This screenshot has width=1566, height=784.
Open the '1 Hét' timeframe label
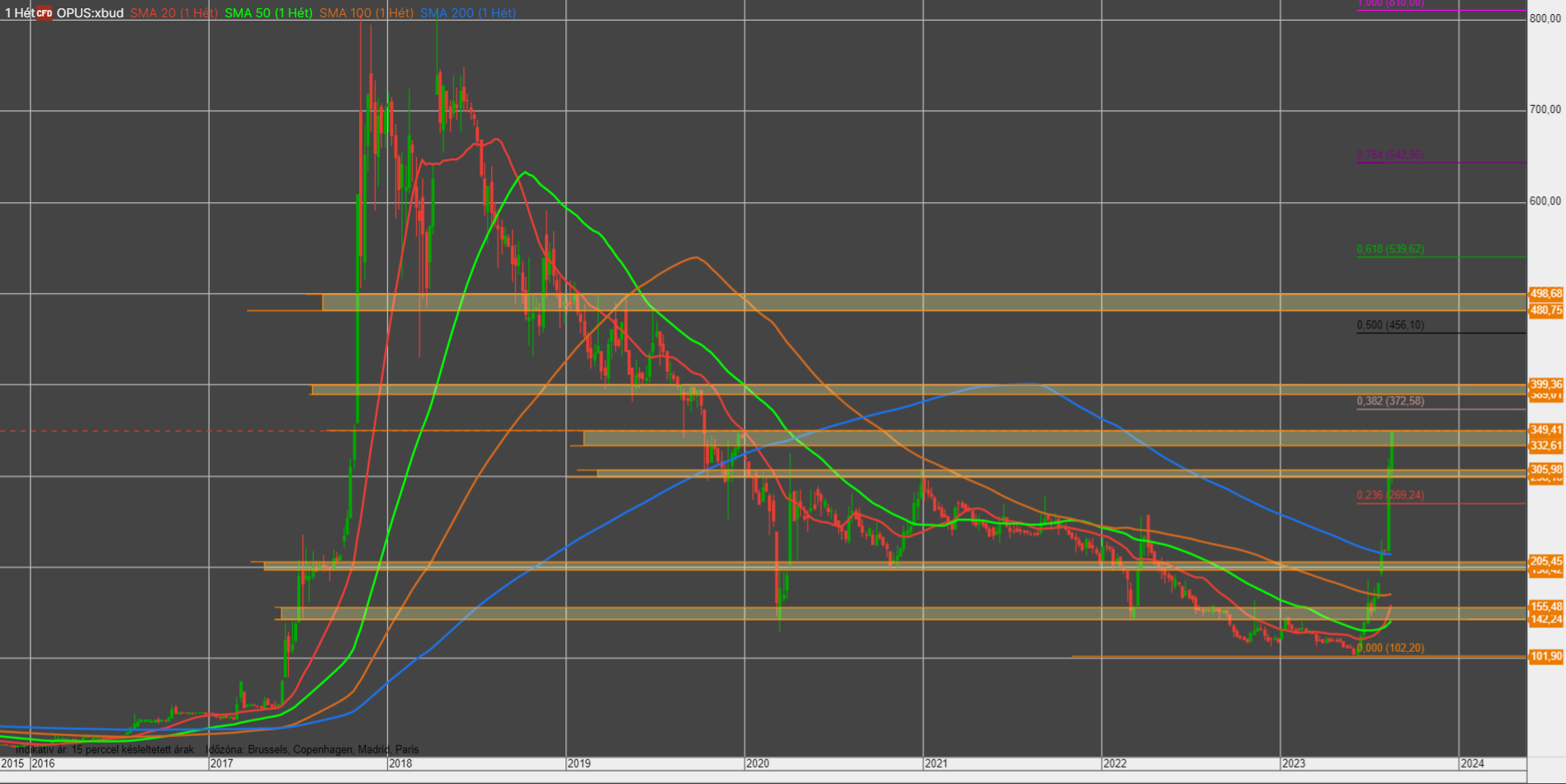click(x=18, y=13)
